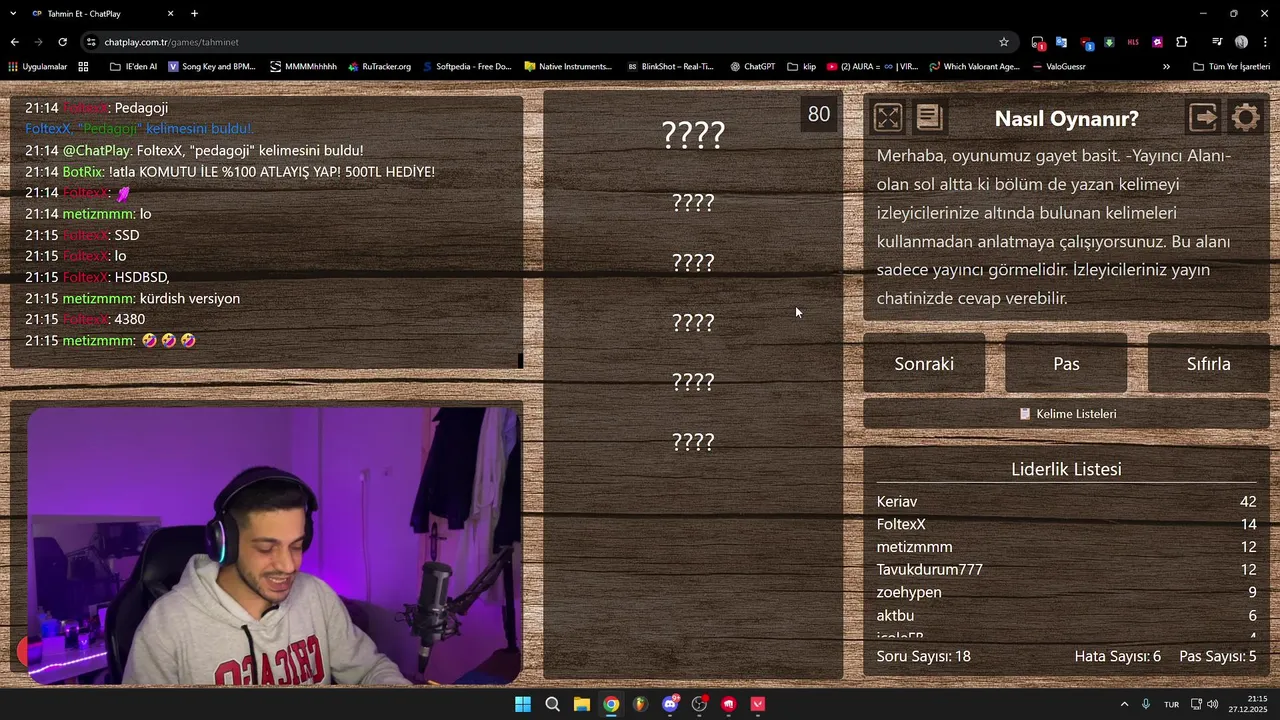Open Discord from the taskbar
The image size is (1280, 720).
pyautogui.click(x=670, y=704)
